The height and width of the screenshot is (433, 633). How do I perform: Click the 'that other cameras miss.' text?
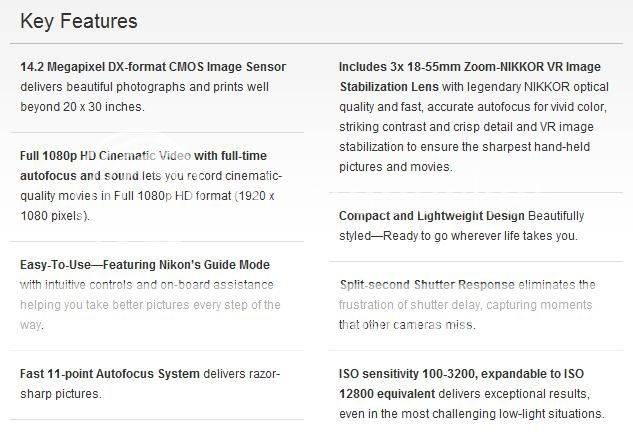click(x=407, y=325)
